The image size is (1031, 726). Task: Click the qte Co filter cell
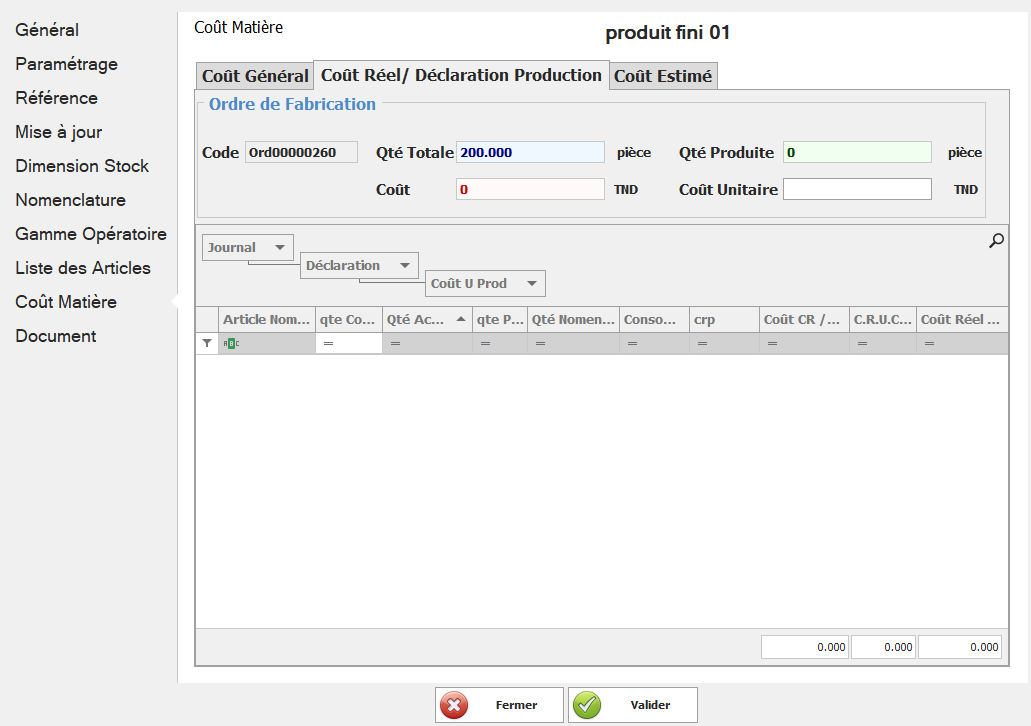coord(349,343)
